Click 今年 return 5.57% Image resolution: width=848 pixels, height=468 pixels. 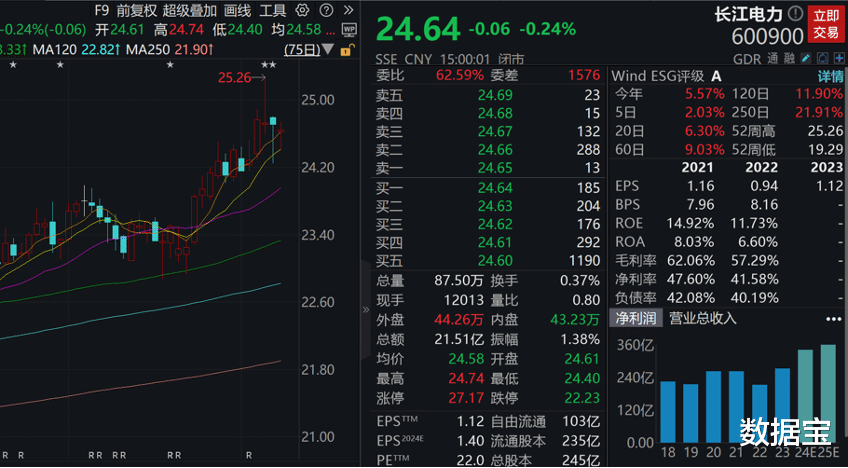pyautogui.click(x=705, y=94)
